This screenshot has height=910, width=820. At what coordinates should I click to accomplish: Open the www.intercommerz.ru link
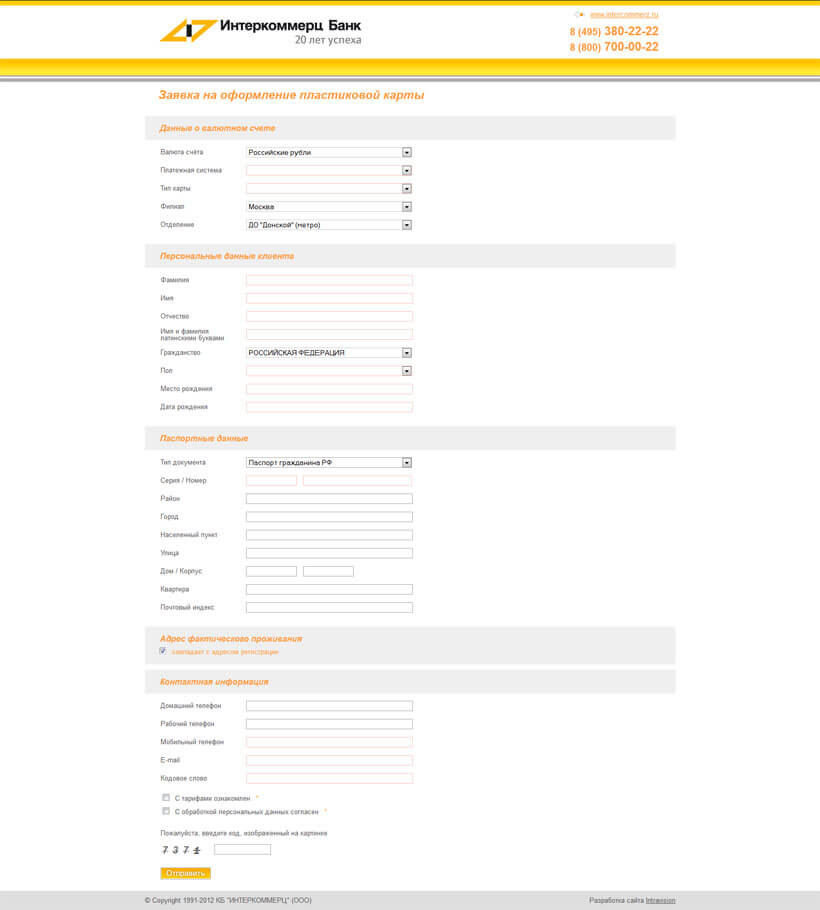click(624, 15)
